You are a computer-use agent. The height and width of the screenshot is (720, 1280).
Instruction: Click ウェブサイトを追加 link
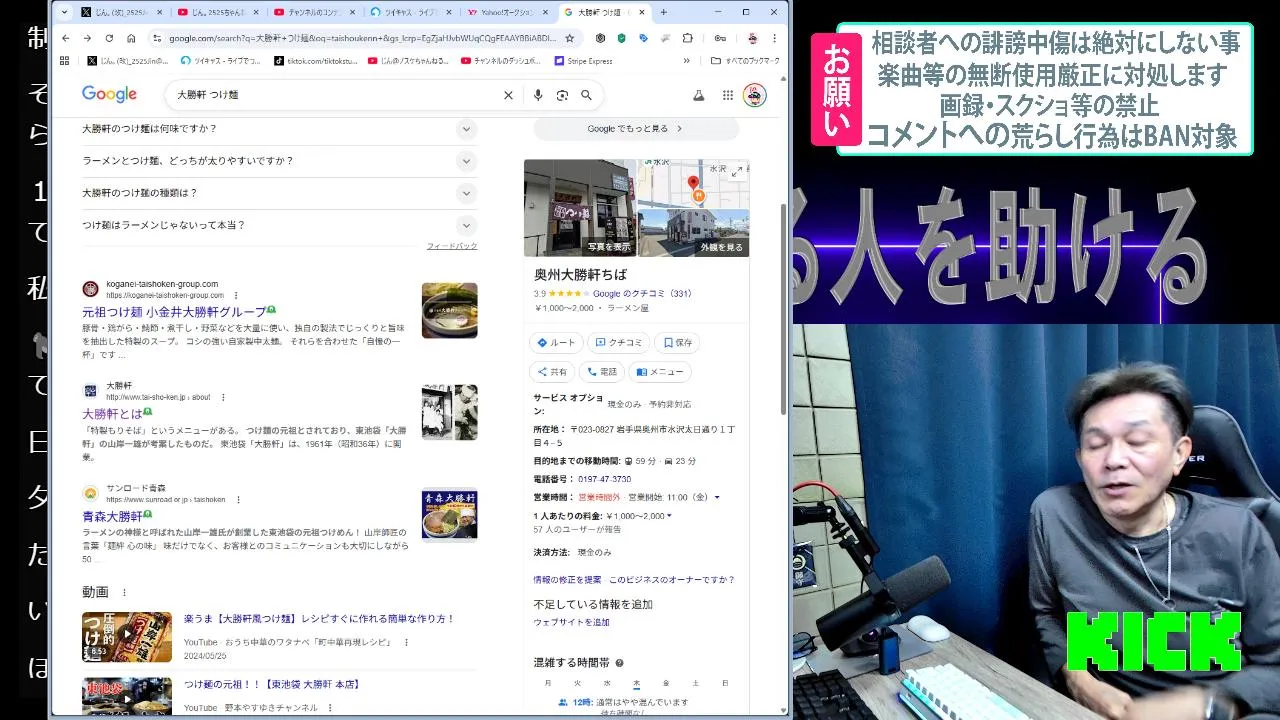(x=571, y=622)
